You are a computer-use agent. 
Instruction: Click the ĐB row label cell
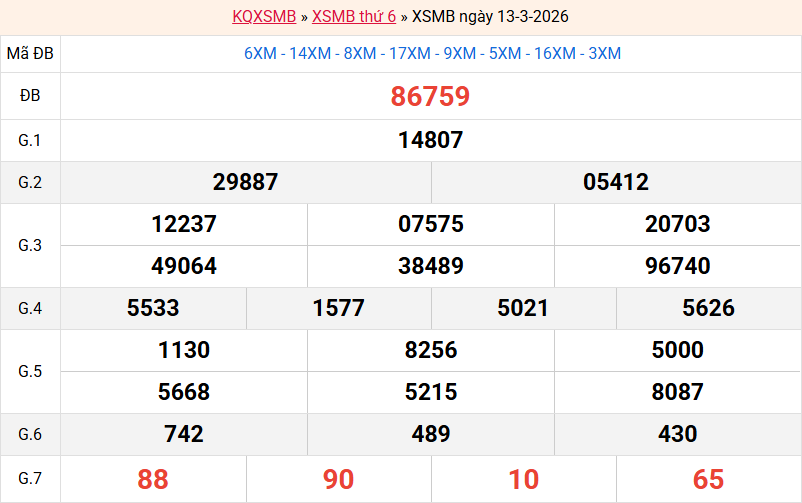[x=30, y=97]
